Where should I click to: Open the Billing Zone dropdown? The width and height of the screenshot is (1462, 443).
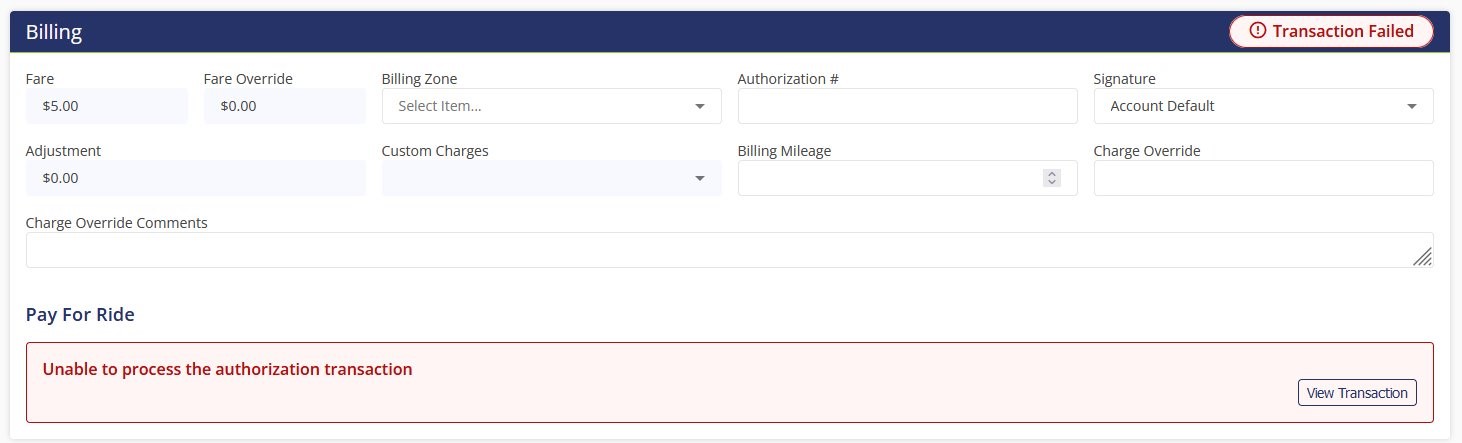(552, 106)
